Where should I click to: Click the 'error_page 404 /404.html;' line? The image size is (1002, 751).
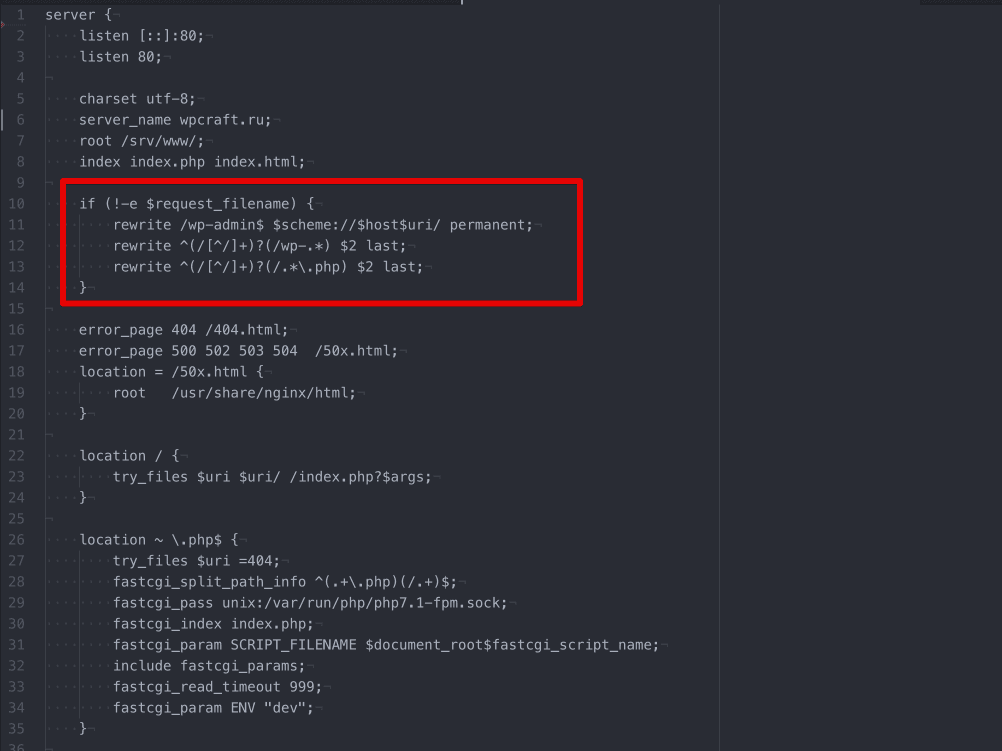click(x=183, y=330)
